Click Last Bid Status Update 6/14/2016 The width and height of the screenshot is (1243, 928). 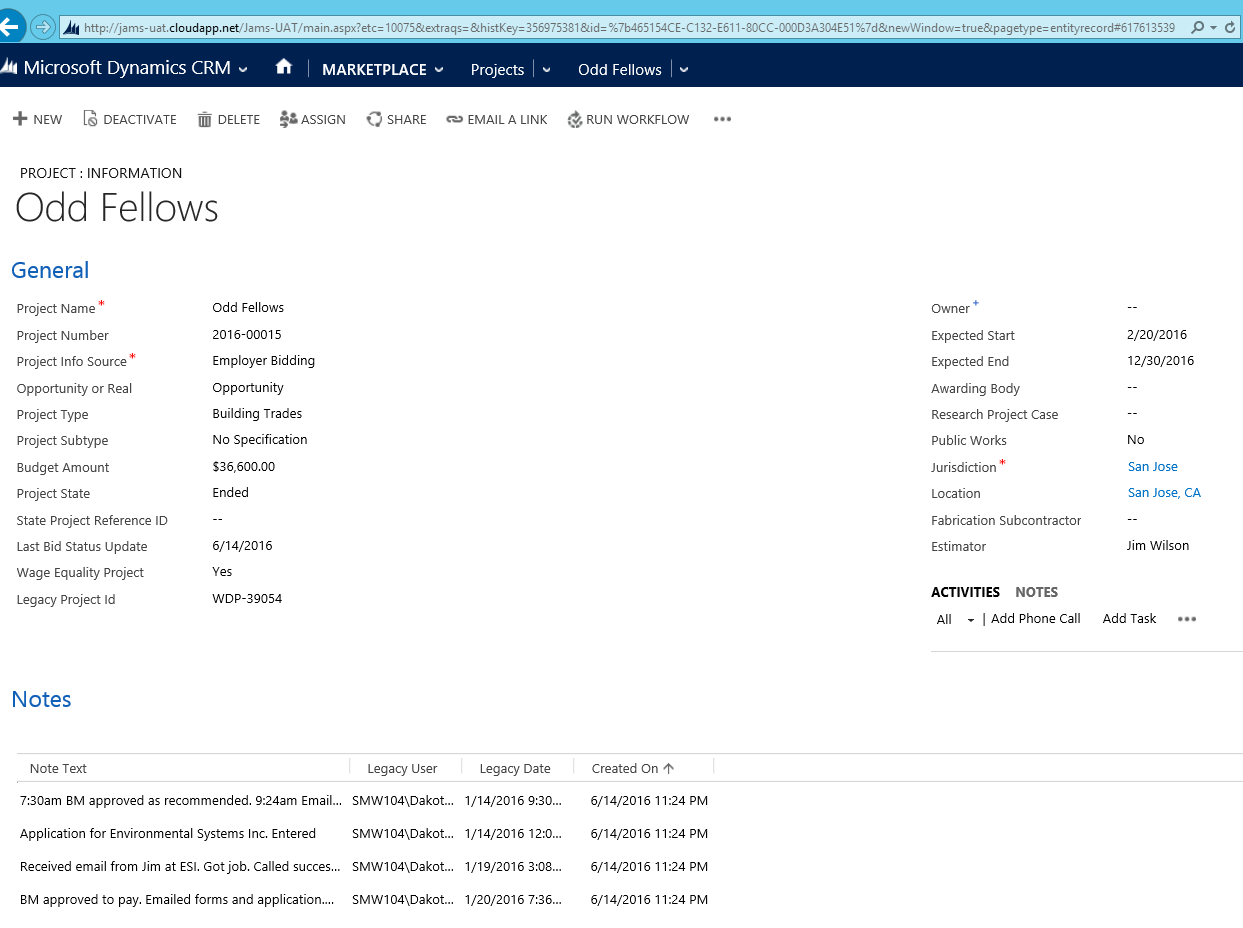pos(242,545)
